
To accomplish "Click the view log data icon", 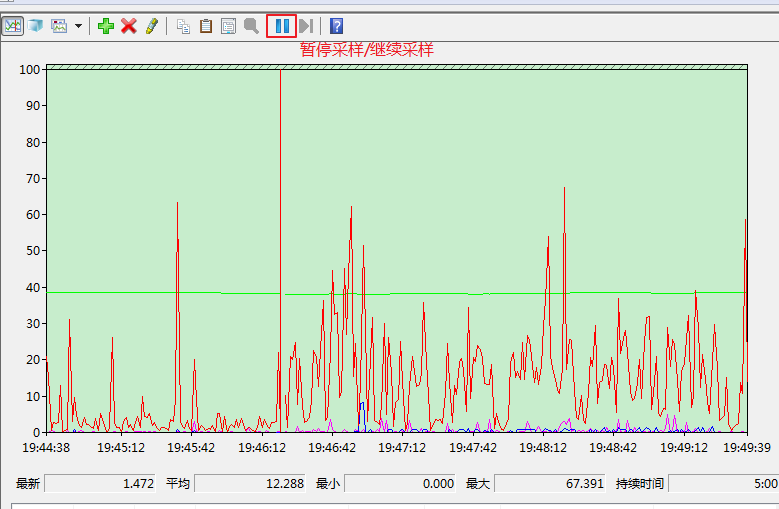I will 36,26.
